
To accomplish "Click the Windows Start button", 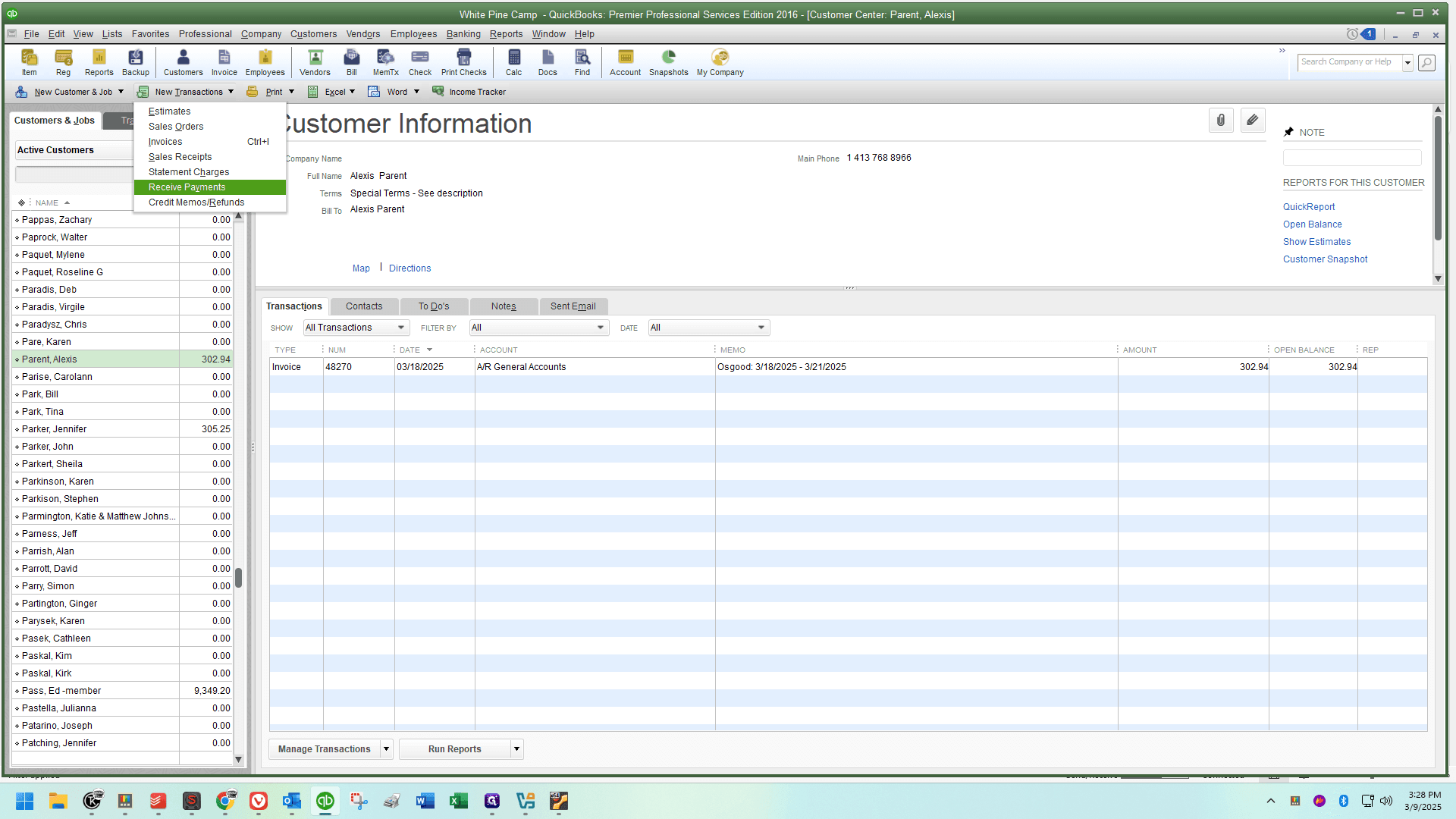I will (x=25, y=801).
